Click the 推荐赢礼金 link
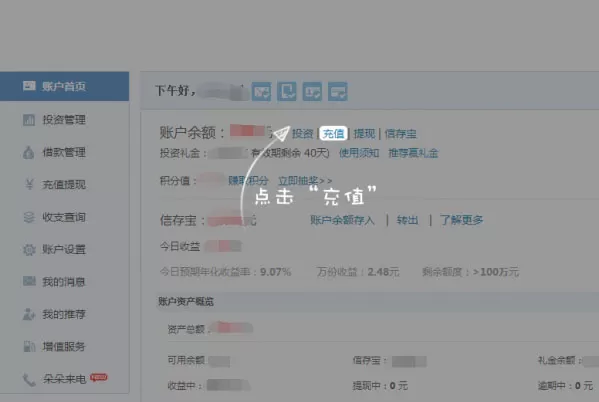This screenshot has height=402, width=599. point(413,153)
